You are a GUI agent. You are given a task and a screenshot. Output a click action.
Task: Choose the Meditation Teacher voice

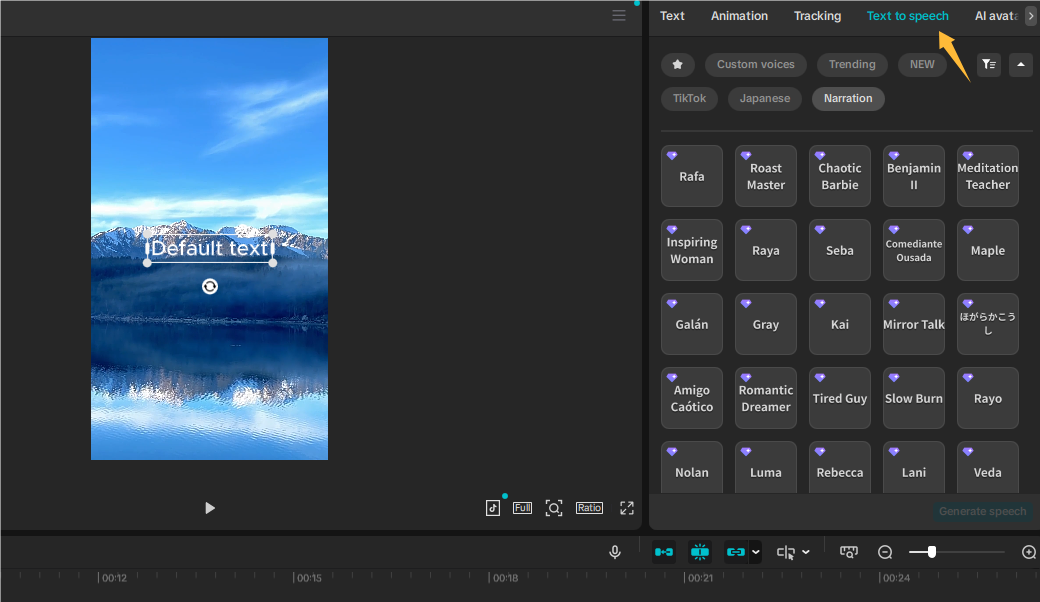click(x=988, y=176)
